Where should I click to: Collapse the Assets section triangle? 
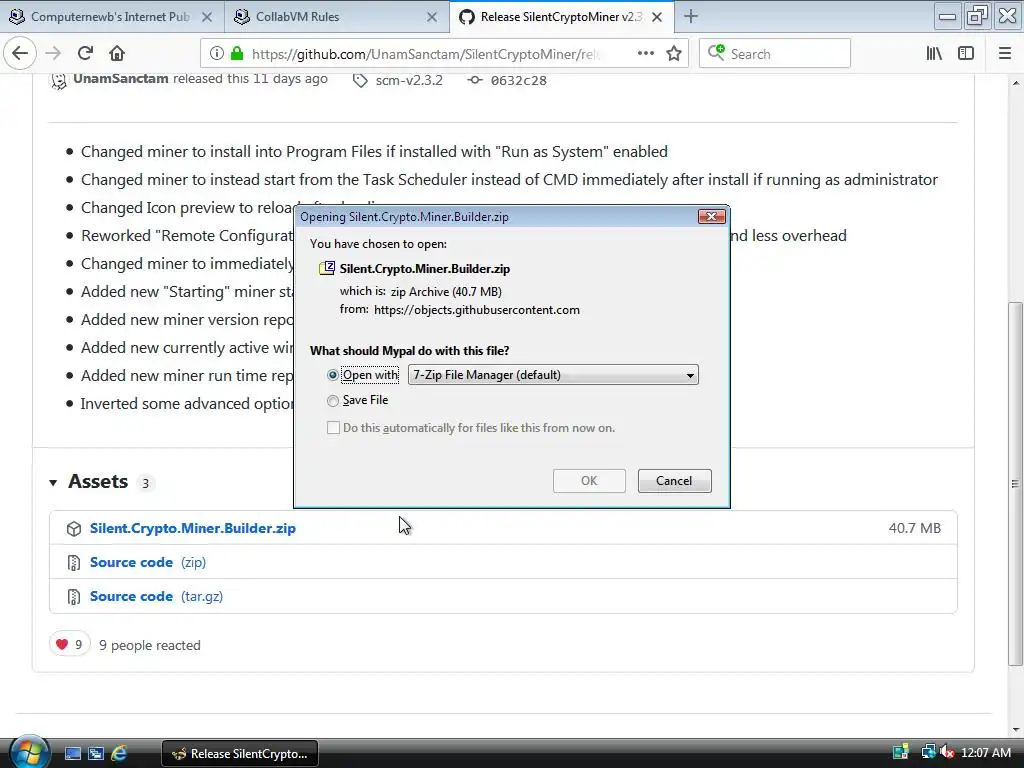(53, 483)
